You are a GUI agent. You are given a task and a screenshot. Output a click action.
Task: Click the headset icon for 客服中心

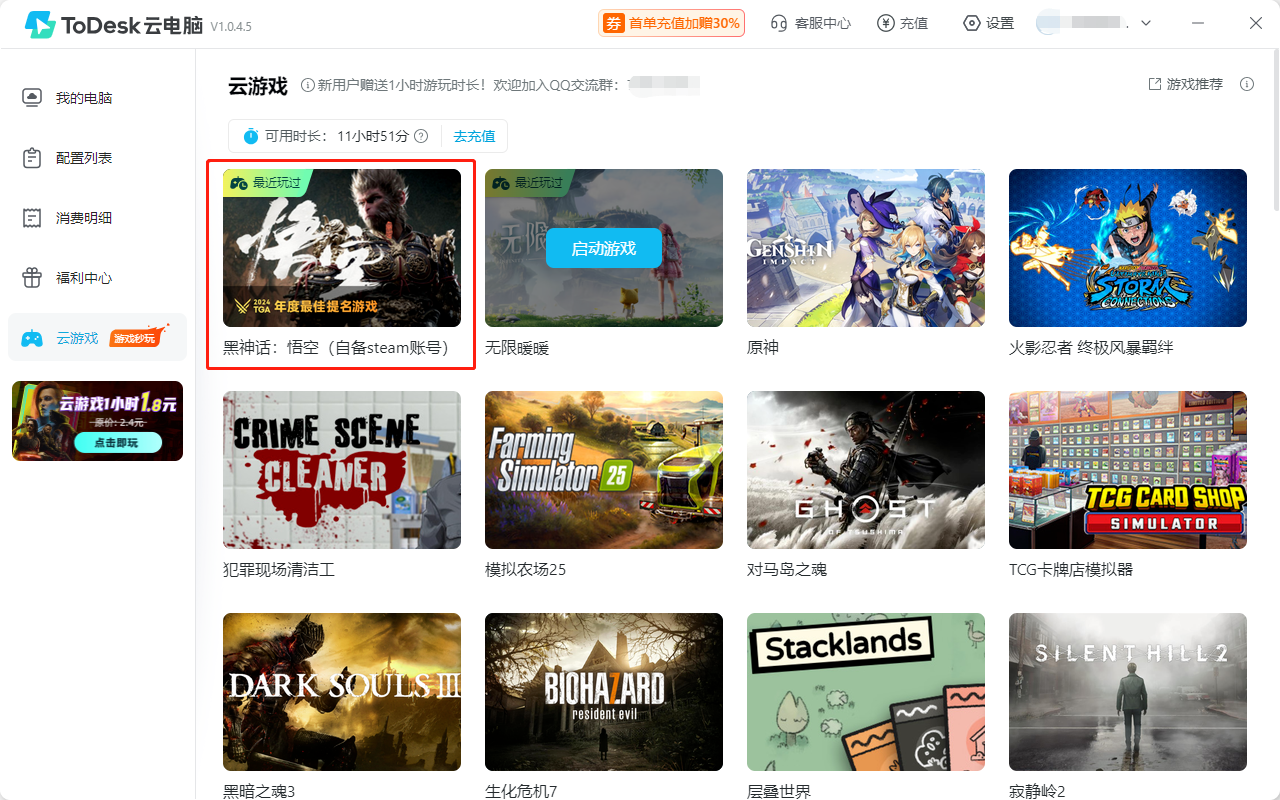point(779,23)
